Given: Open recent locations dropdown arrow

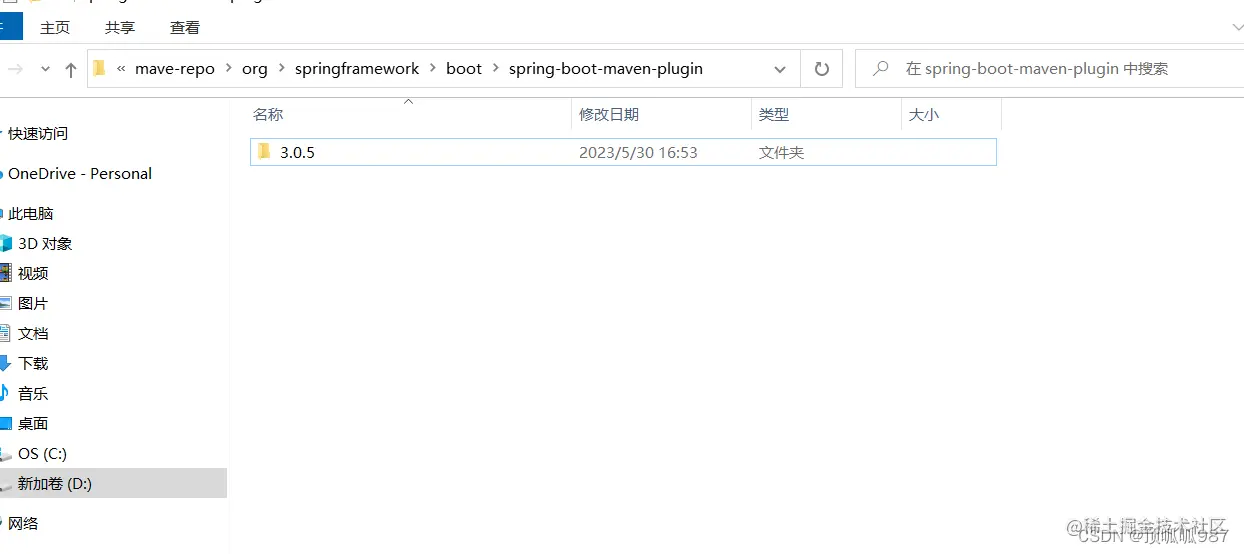Looking at the screenshot, I should pyautogui.click(x=45, y=69).
